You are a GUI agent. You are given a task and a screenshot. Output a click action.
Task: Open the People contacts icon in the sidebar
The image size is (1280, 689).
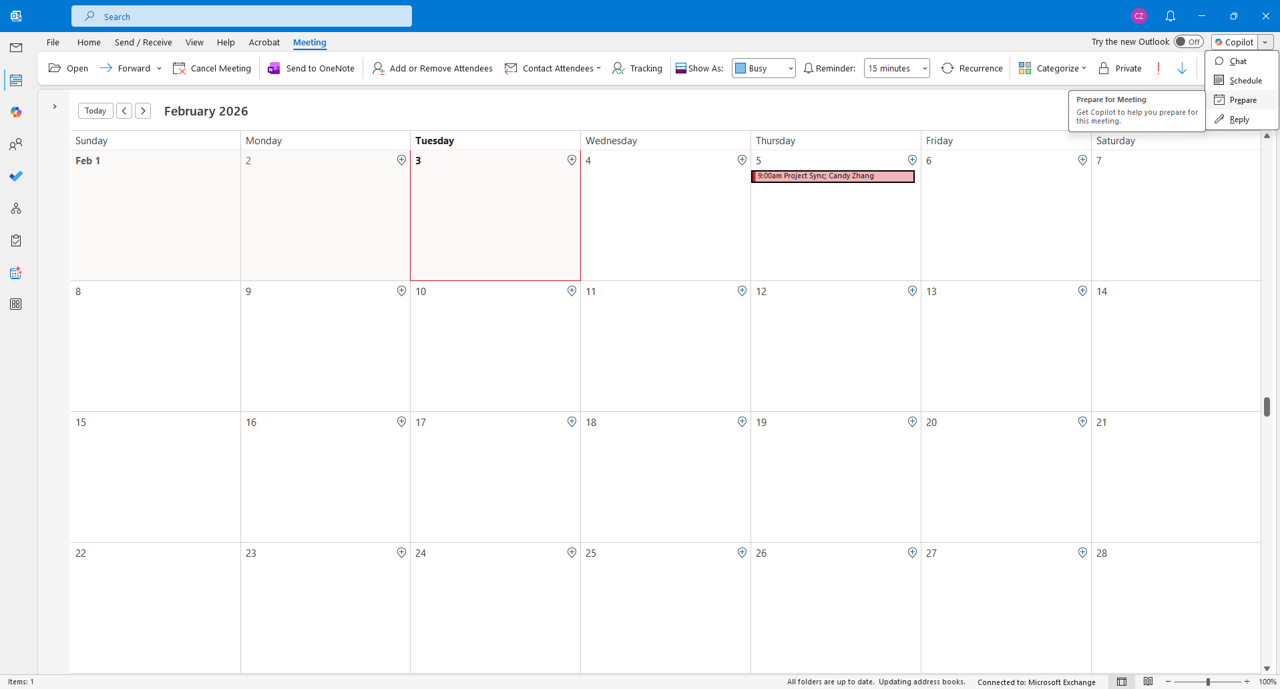click(x=16, y=145)
